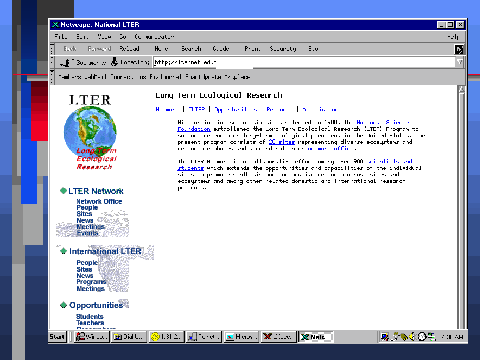Open the Help menu

(453, 37)
